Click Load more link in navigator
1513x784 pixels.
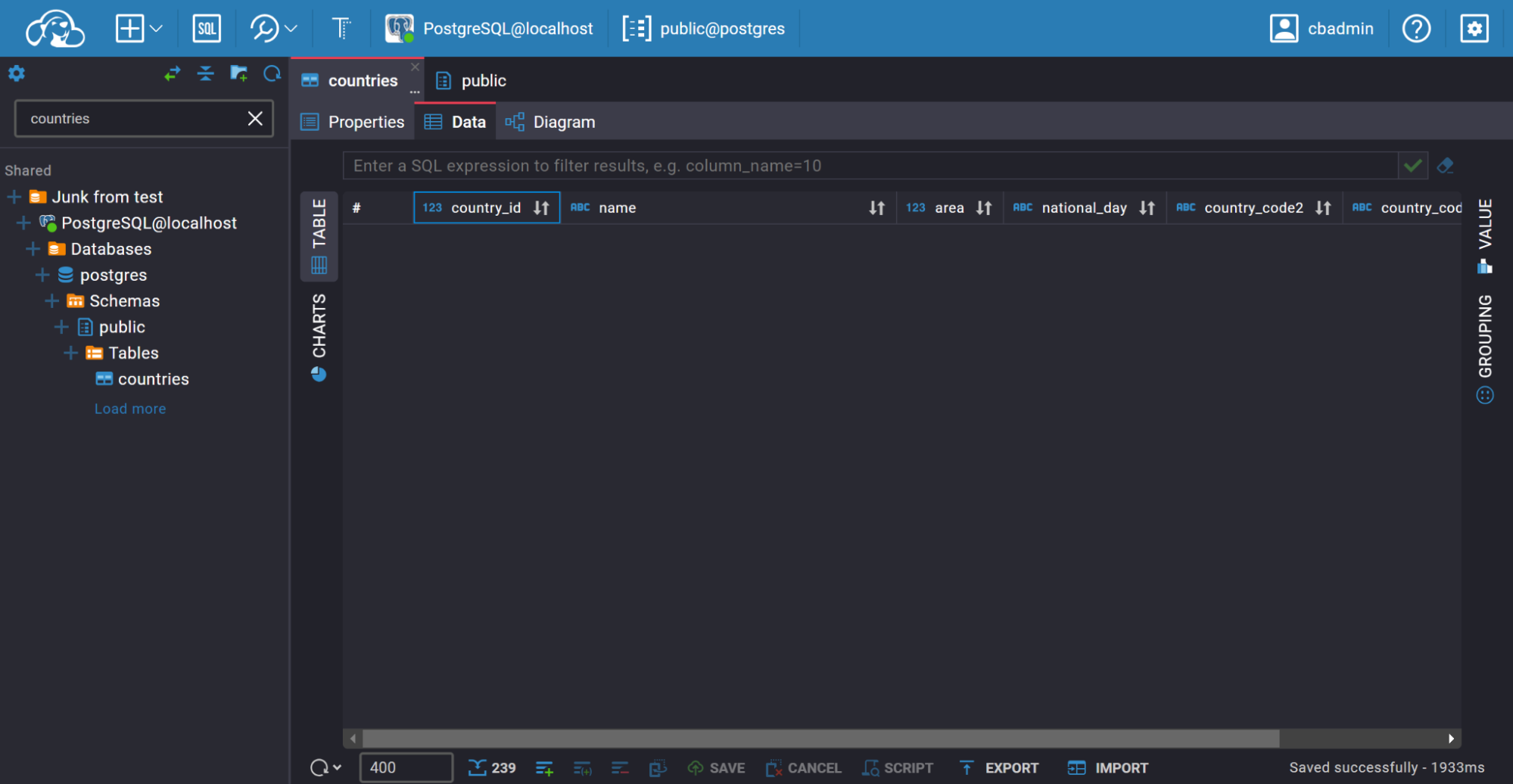click(x=130, y=409)
